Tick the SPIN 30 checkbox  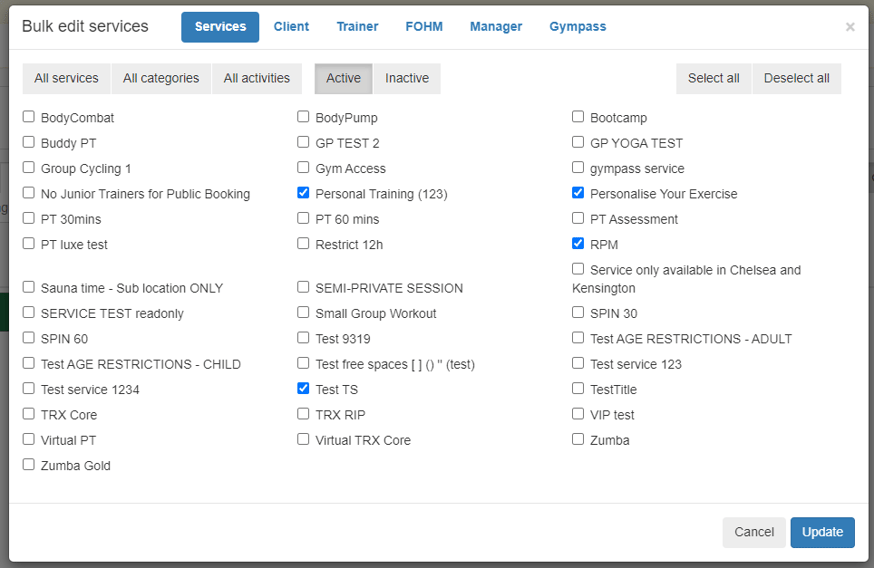point(578,312)
